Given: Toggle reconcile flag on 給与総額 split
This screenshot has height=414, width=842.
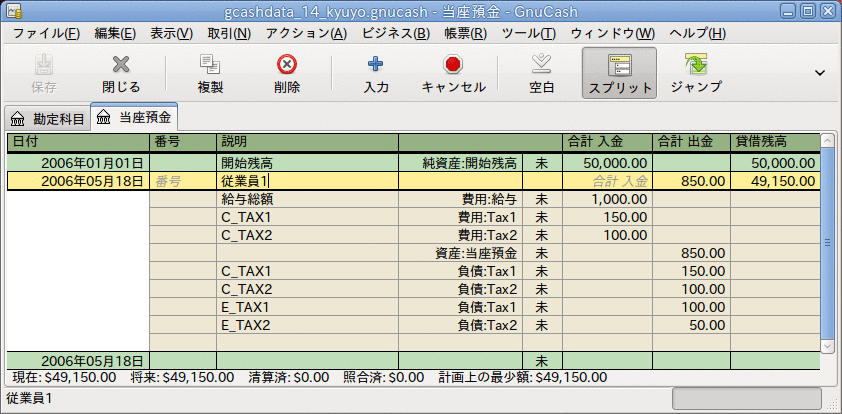Looking at the screenshot, I should point(541,199).
